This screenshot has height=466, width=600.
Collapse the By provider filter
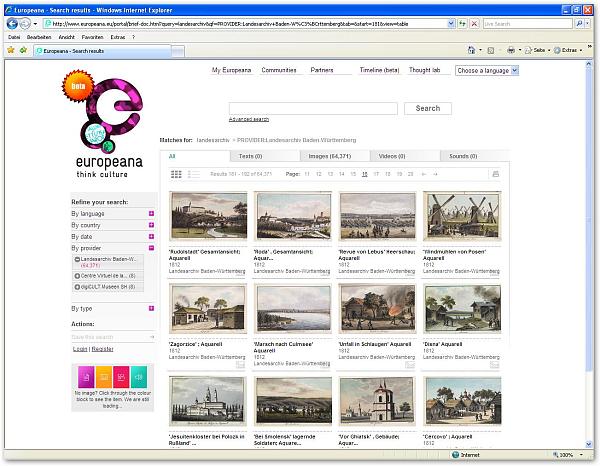click(x=152, y=248)
